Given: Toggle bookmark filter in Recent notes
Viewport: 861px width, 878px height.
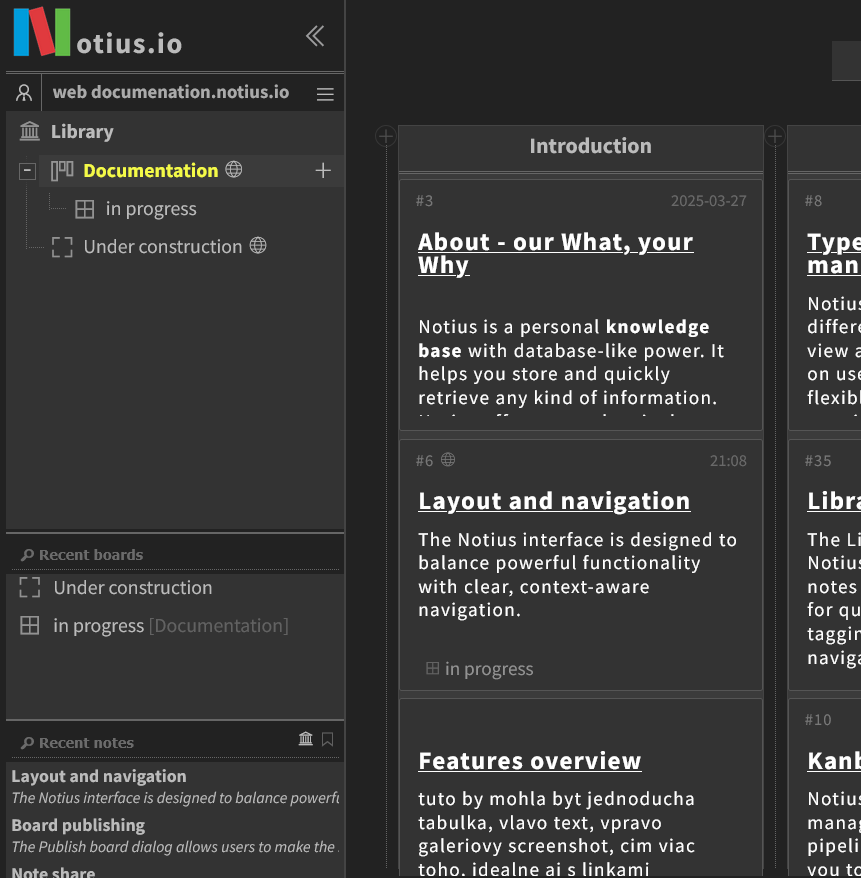Looking at the screenshot, I should tap(327, 740).
